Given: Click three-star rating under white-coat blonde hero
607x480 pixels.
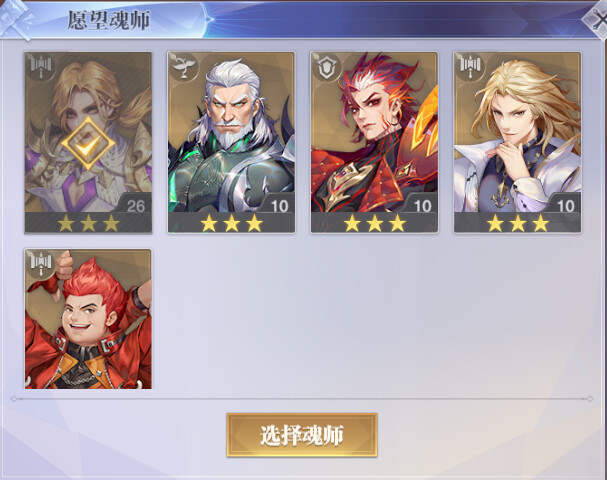Looking at the screenshot, I should (x=518, y=224).
